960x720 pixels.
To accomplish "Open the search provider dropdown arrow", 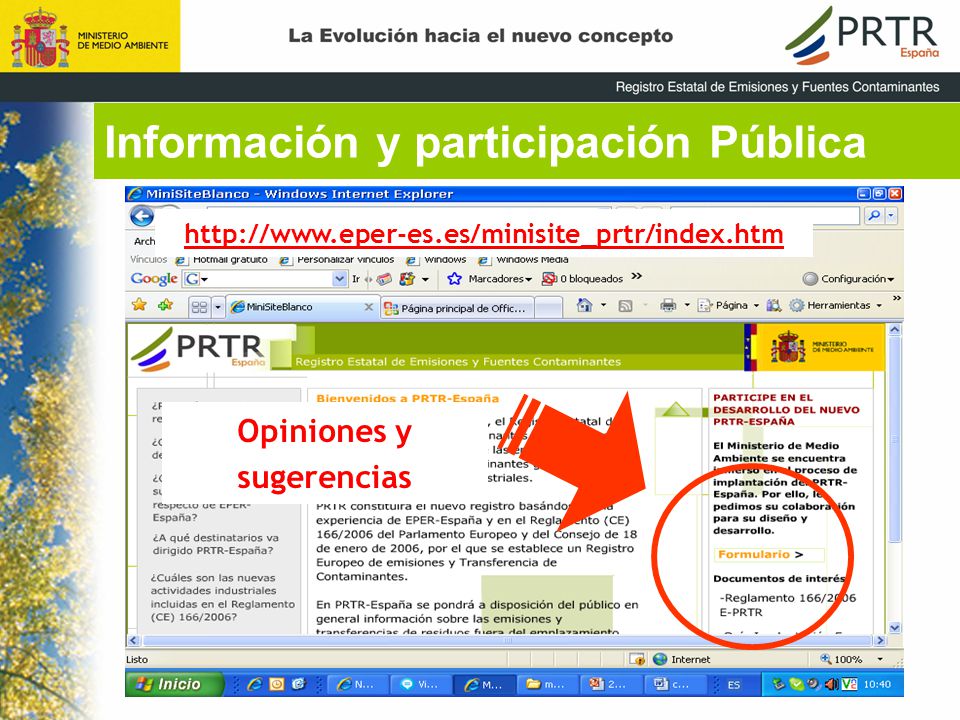I will click(x=891, y=216).
